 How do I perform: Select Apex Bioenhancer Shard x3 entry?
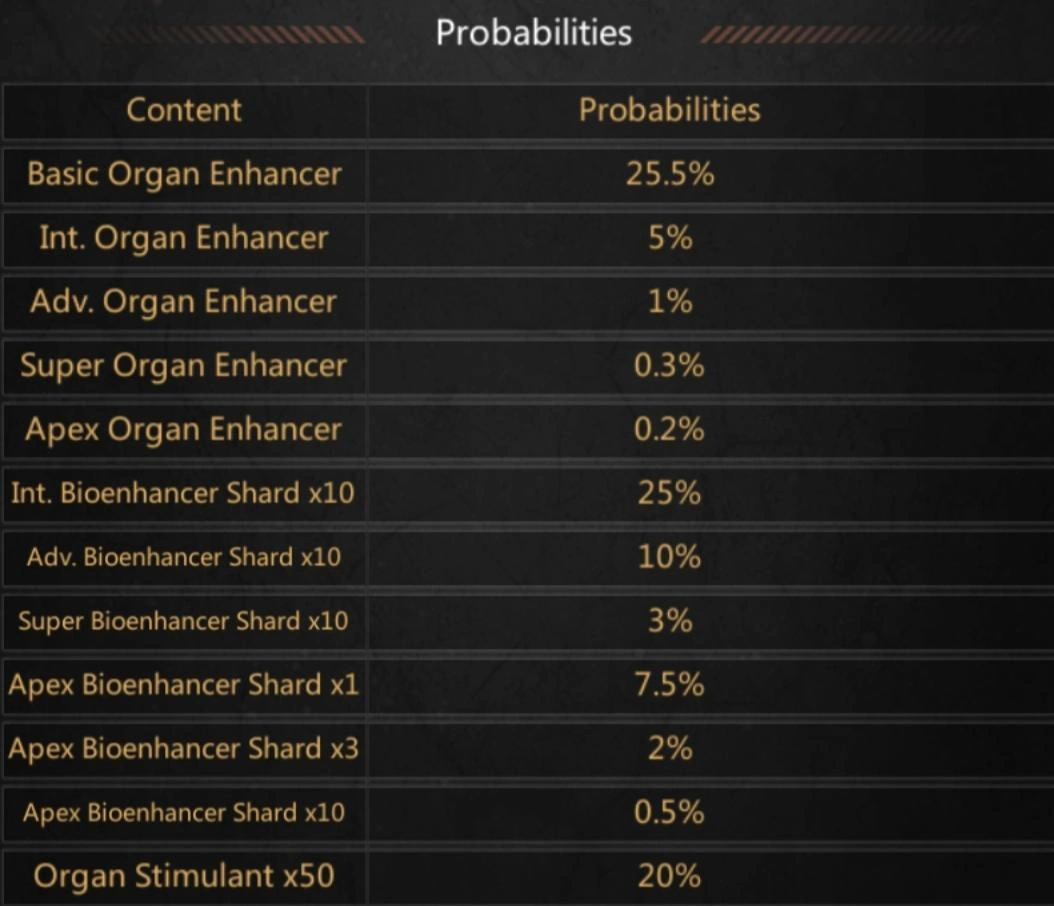[x=184, y=749]
